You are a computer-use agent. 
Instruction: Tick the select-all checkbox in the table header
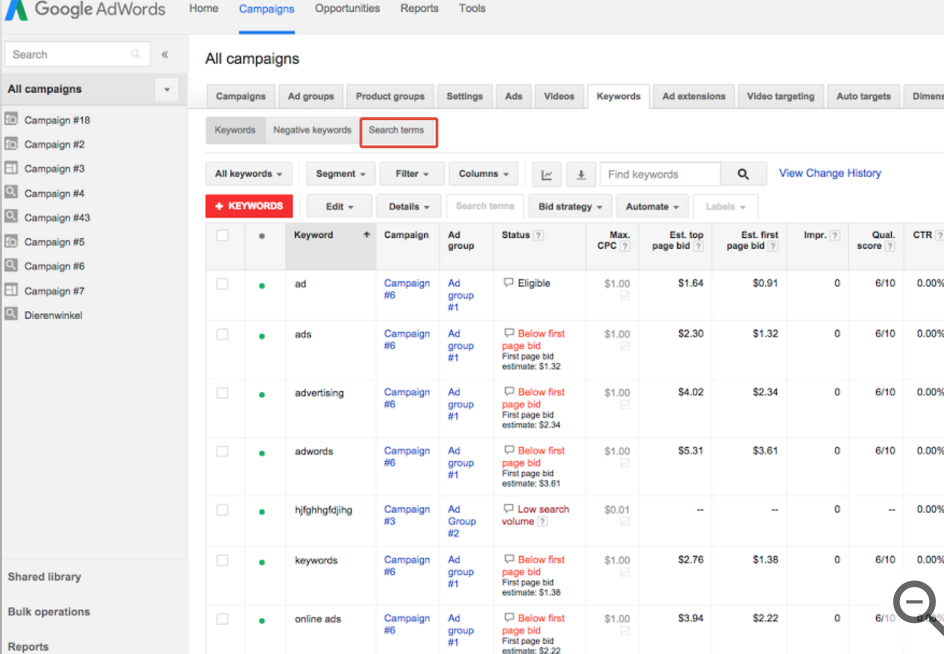pos(222,235)
